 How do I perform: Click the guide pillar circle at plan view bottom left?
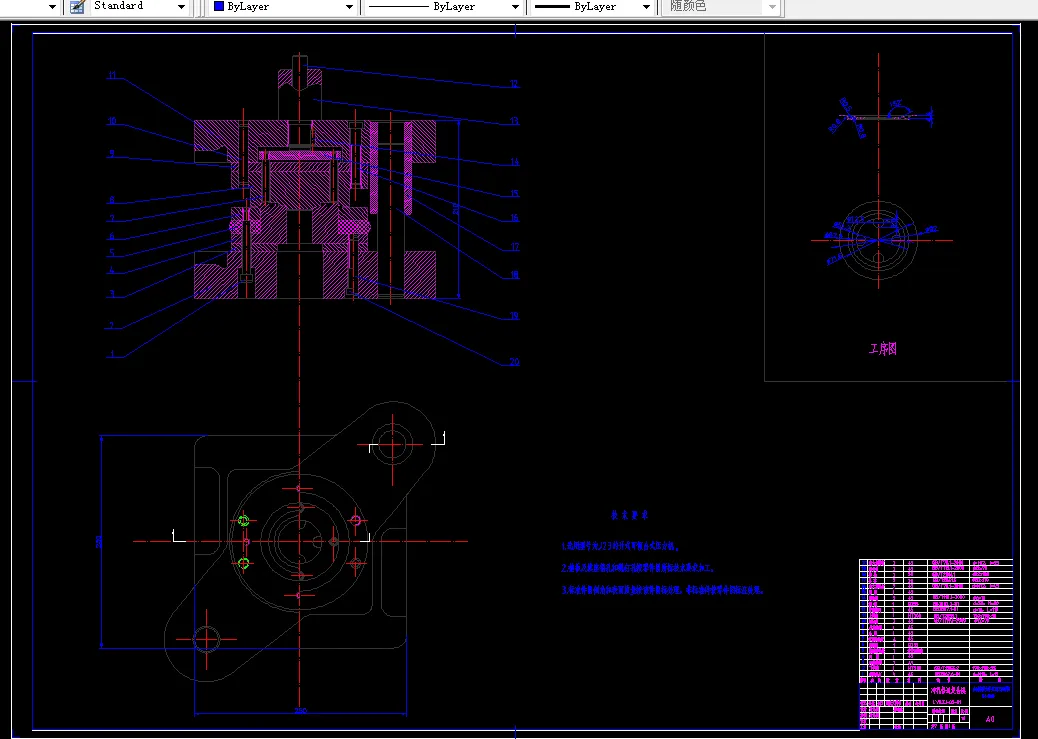(207, 640)
